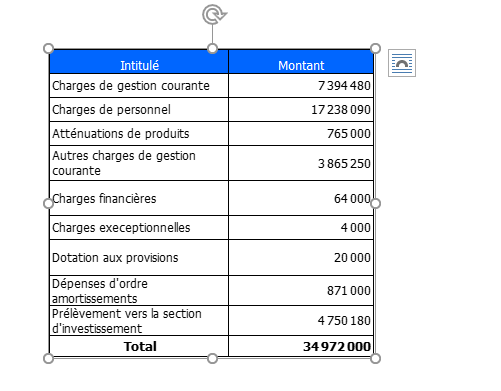Click the bottom middle resize handle
501x391 pixels.
pyautogui.click(x=212, y=359)
